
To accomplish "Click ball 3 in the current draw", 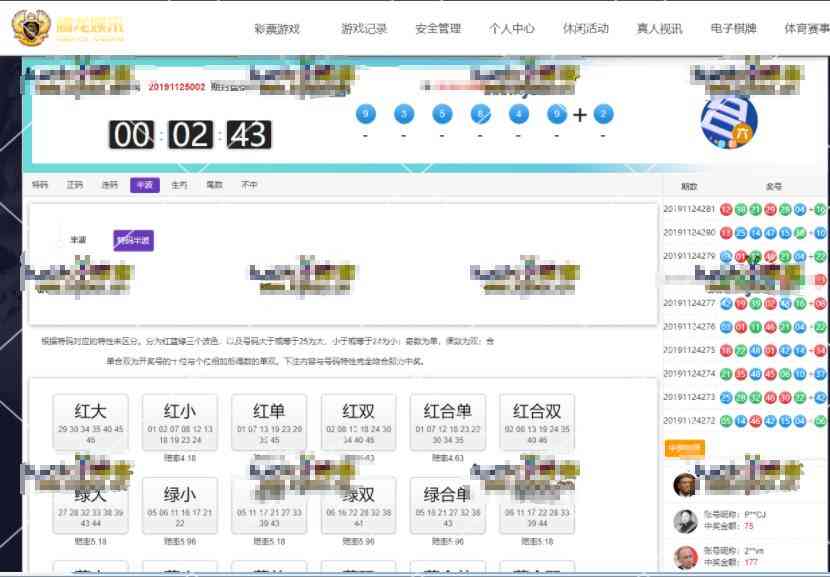I will (404, 114).
